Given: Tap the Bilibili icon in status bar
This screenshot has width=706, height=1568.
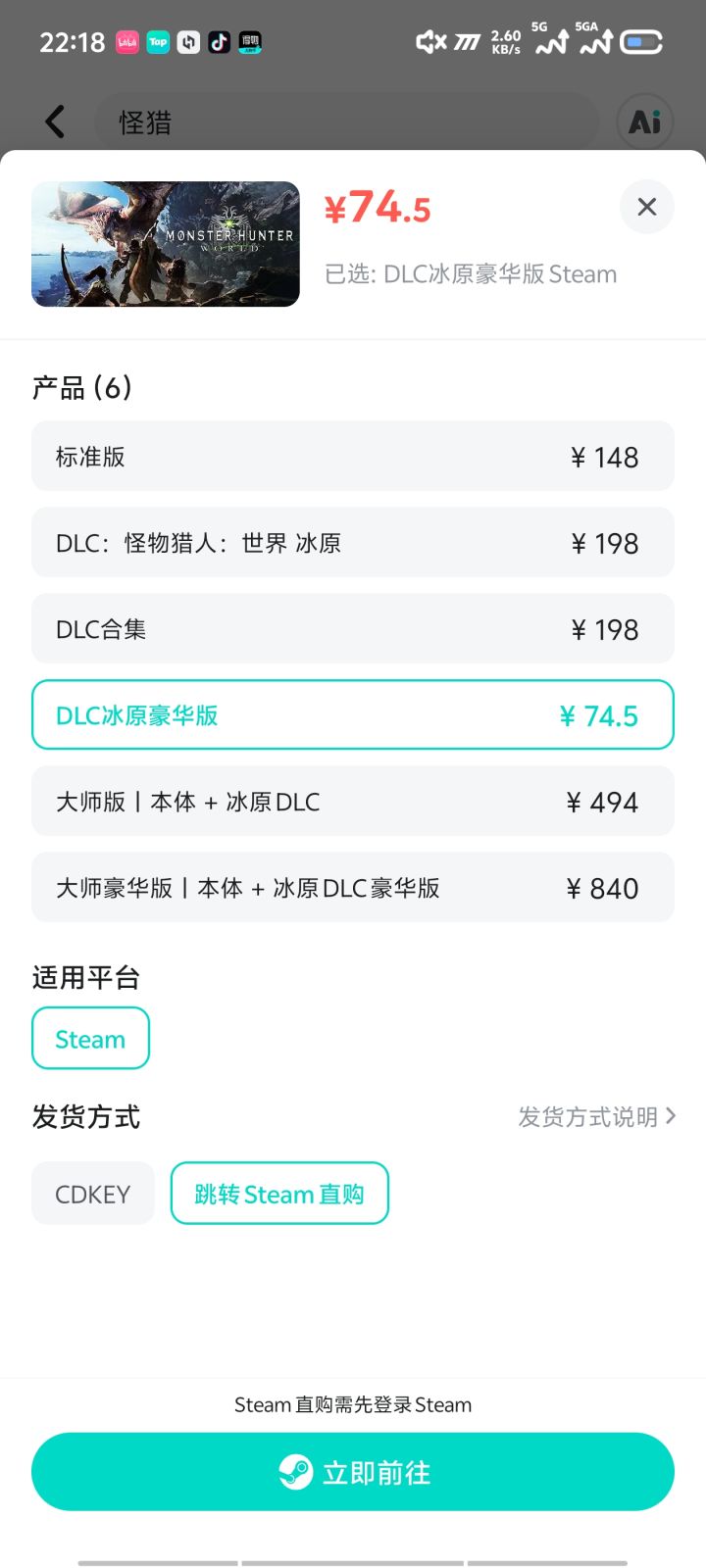Looking at the screenshot, I should 127,42.
